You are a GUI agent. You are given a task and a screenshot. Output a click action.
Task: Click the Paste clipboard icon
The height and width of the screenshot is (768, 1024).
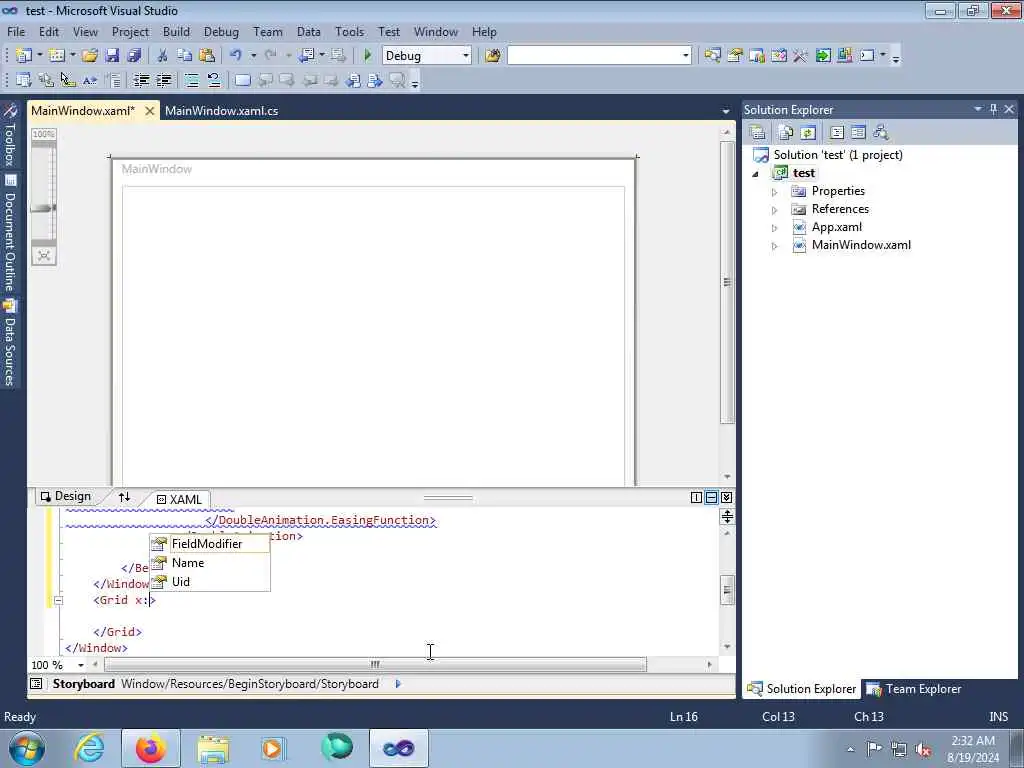[207, 56]
